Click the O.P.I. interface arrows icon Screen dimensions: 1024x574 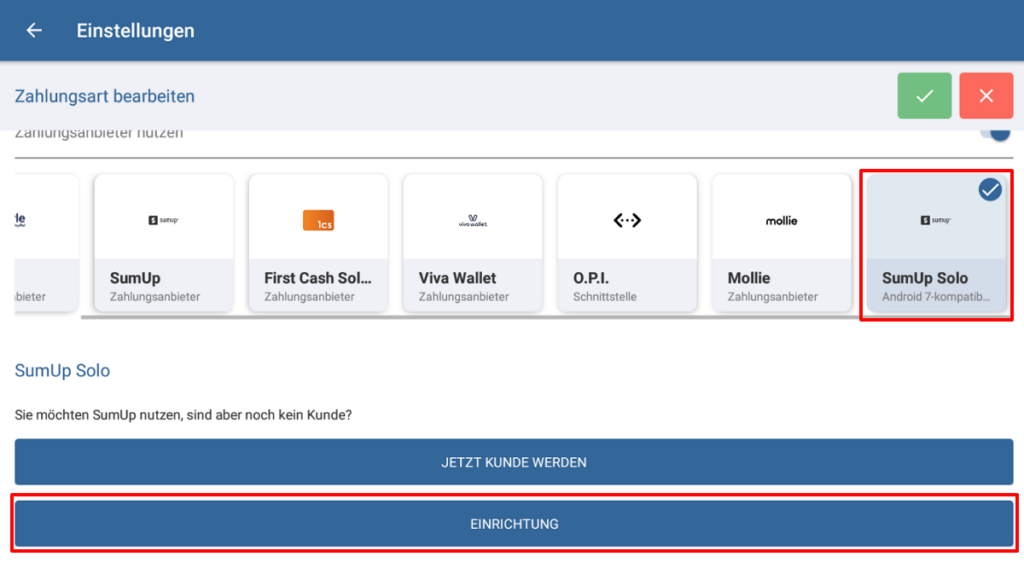(x=627, y=220)
